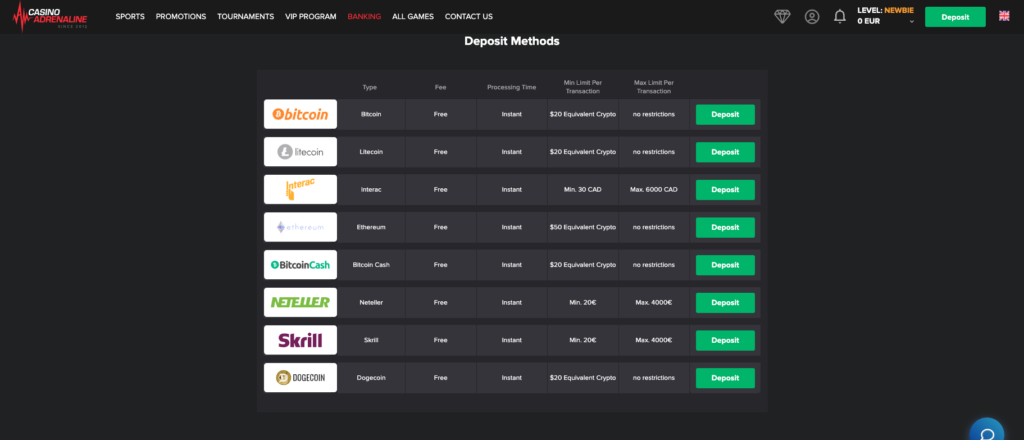The image size is (1024, 440).
Task: Open the live chat bubble
Action: coord(987,432)
